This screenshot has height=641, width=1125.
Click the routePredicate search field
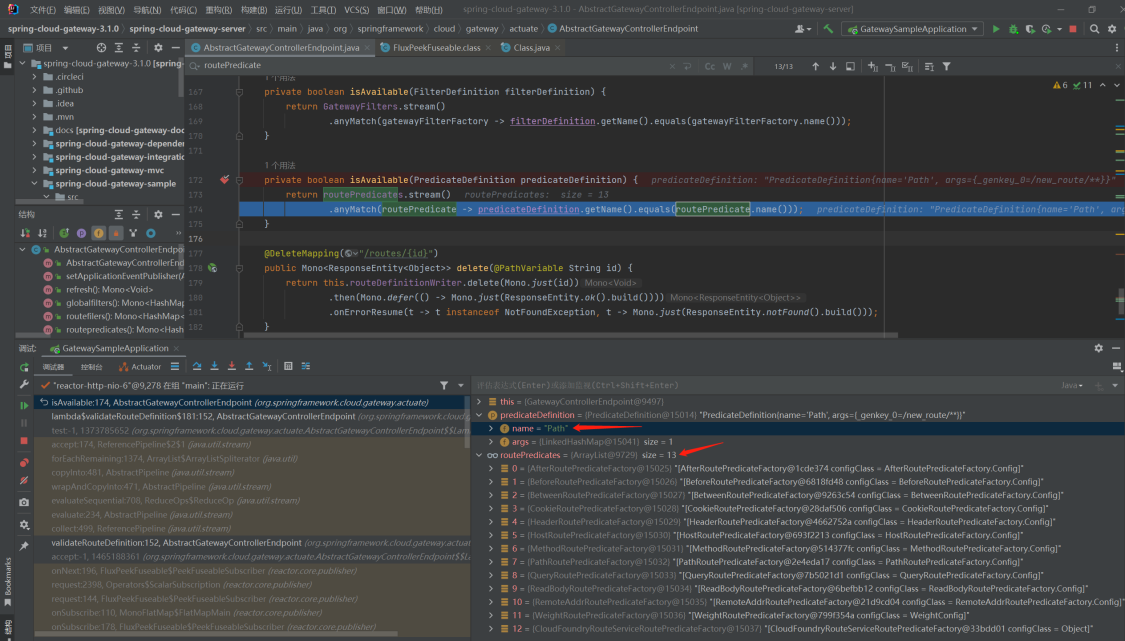(x=430, y=65)
